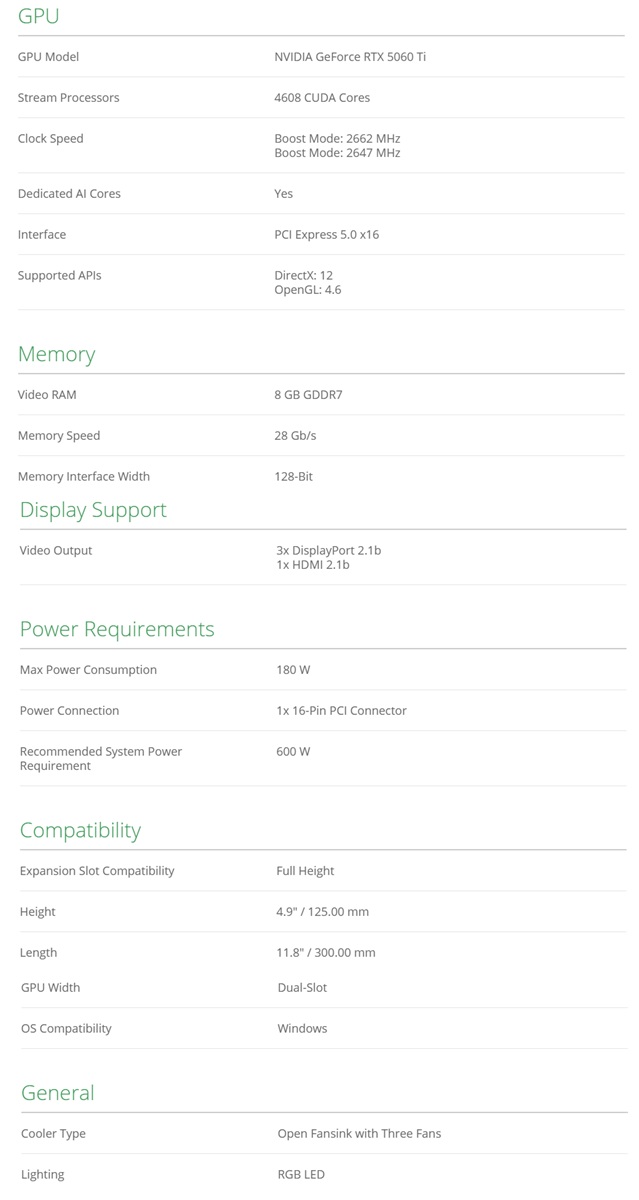The width and height of the screenshot is (639, 1200).
Task: Click the 'Video RAM' label
Action: coord(47,395)
